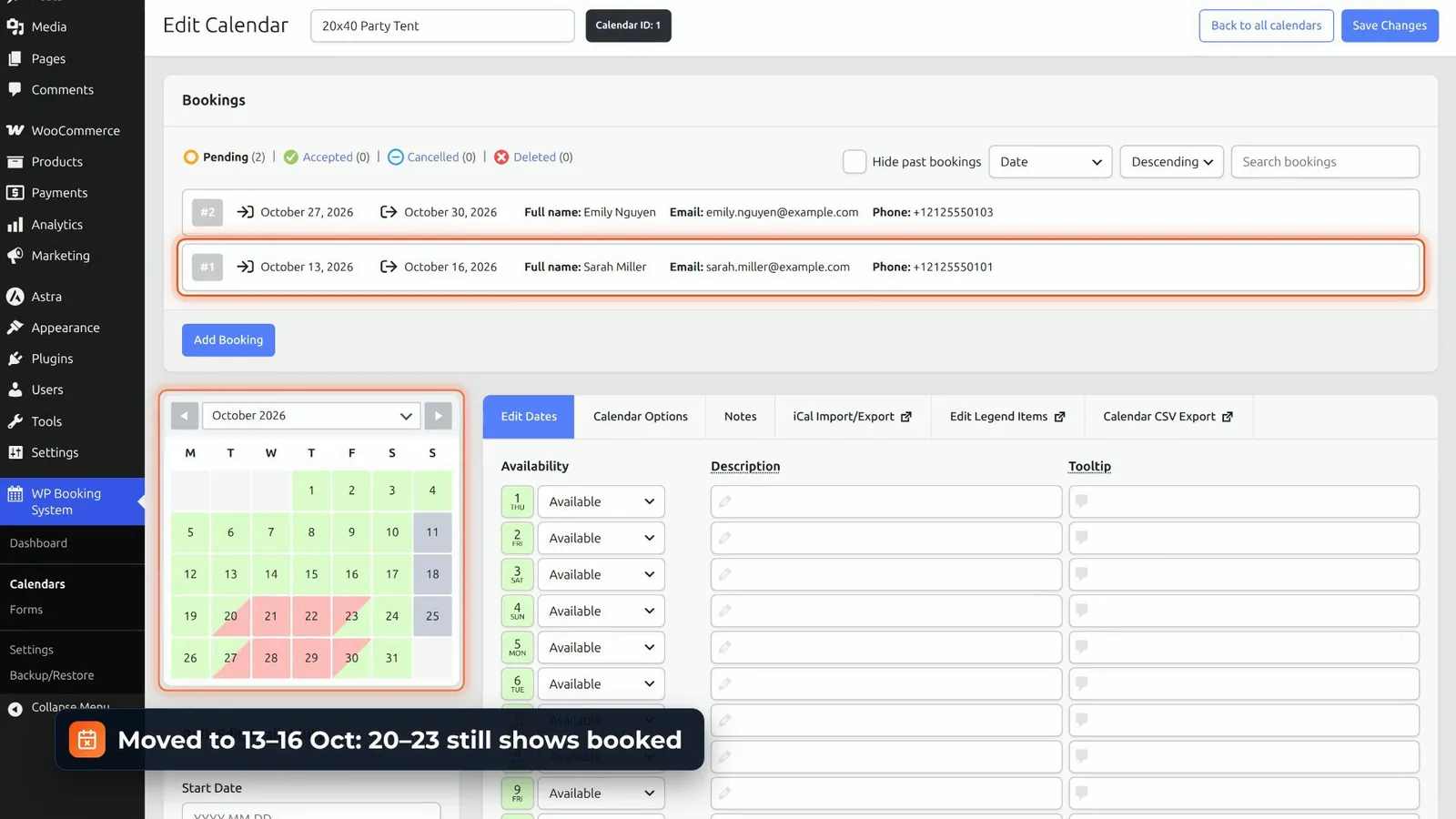The height and width of the screenshot is (819, 1456).
Task: Open availability dropdown for 4 SUN
Action: [601, 611]
